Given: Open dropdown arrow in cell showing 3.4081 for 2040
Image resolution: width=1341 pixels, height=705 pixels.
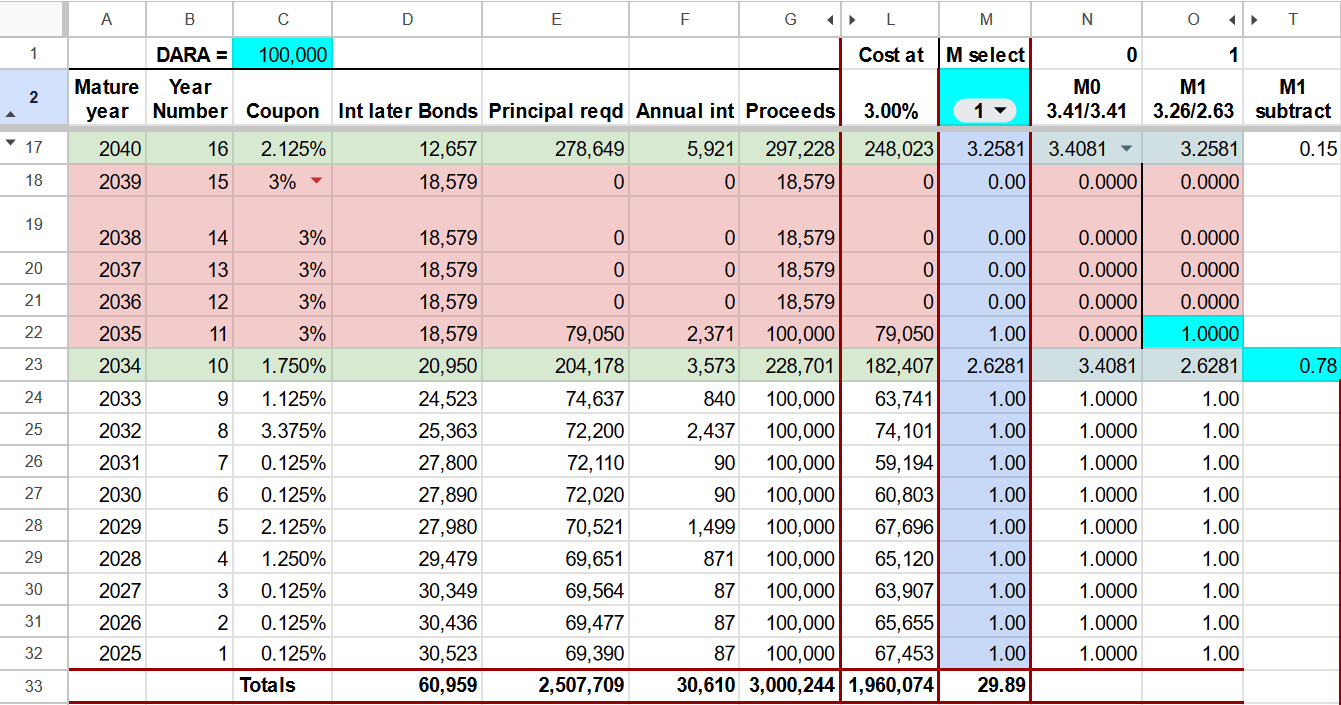Looking at the screenshot, I should coord(1127,149).
